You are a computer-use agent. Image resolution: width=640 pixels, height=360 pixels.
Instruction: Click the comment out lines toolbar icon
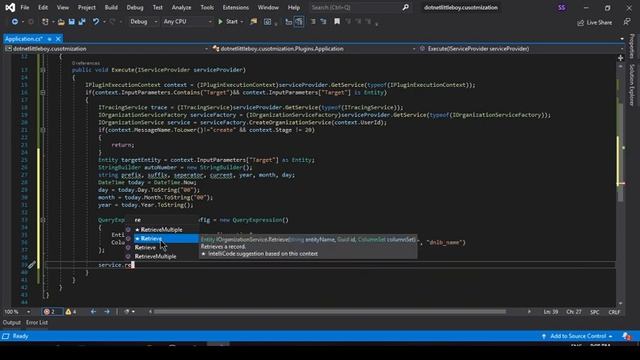(313, 22)
